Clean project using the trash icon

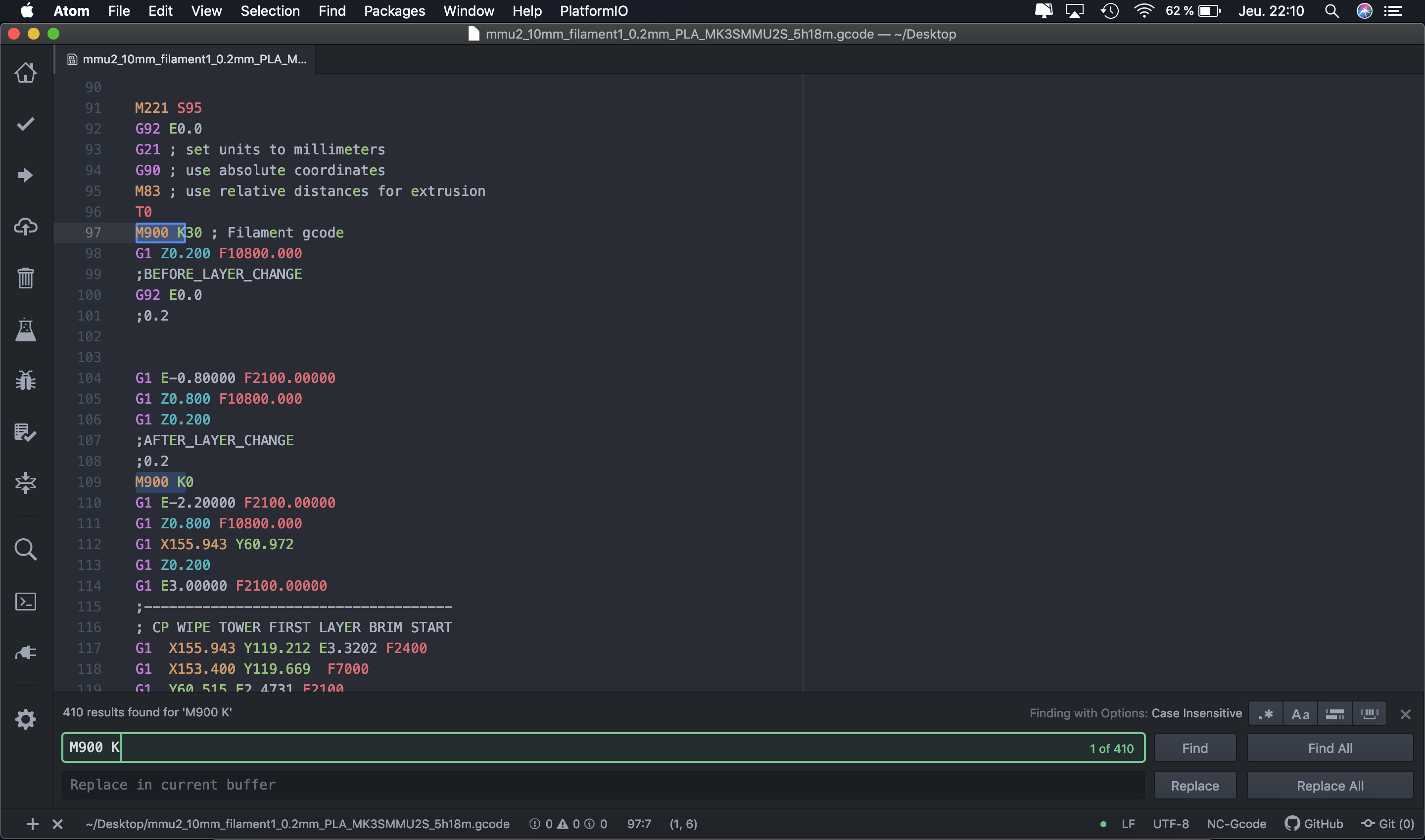pyautogui.click(x=25, y=278)
